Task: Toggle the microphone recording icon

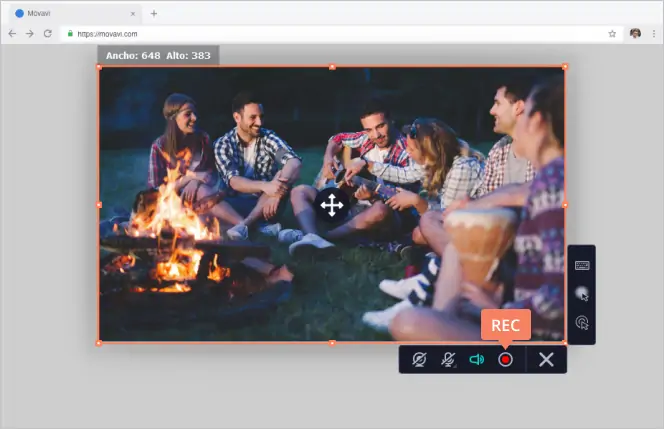Action: click(448, 360)
